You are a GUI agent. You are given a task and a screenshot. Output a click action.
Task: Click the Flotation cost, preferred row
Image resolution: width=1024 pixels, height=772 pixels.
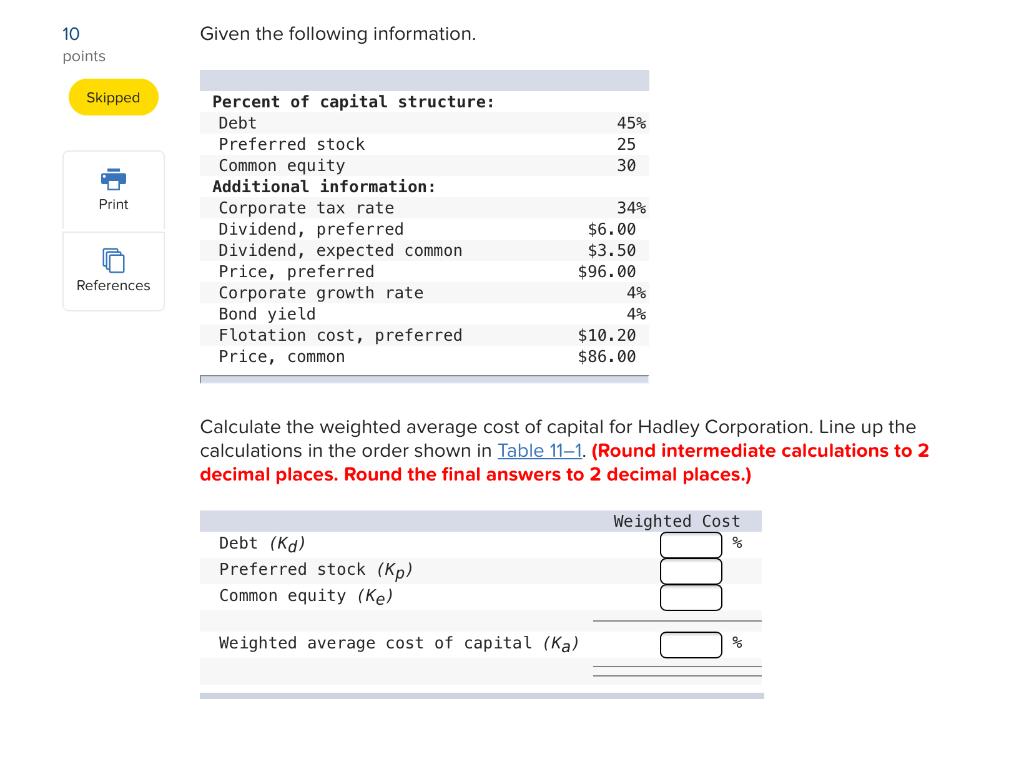tap(425, 334)
